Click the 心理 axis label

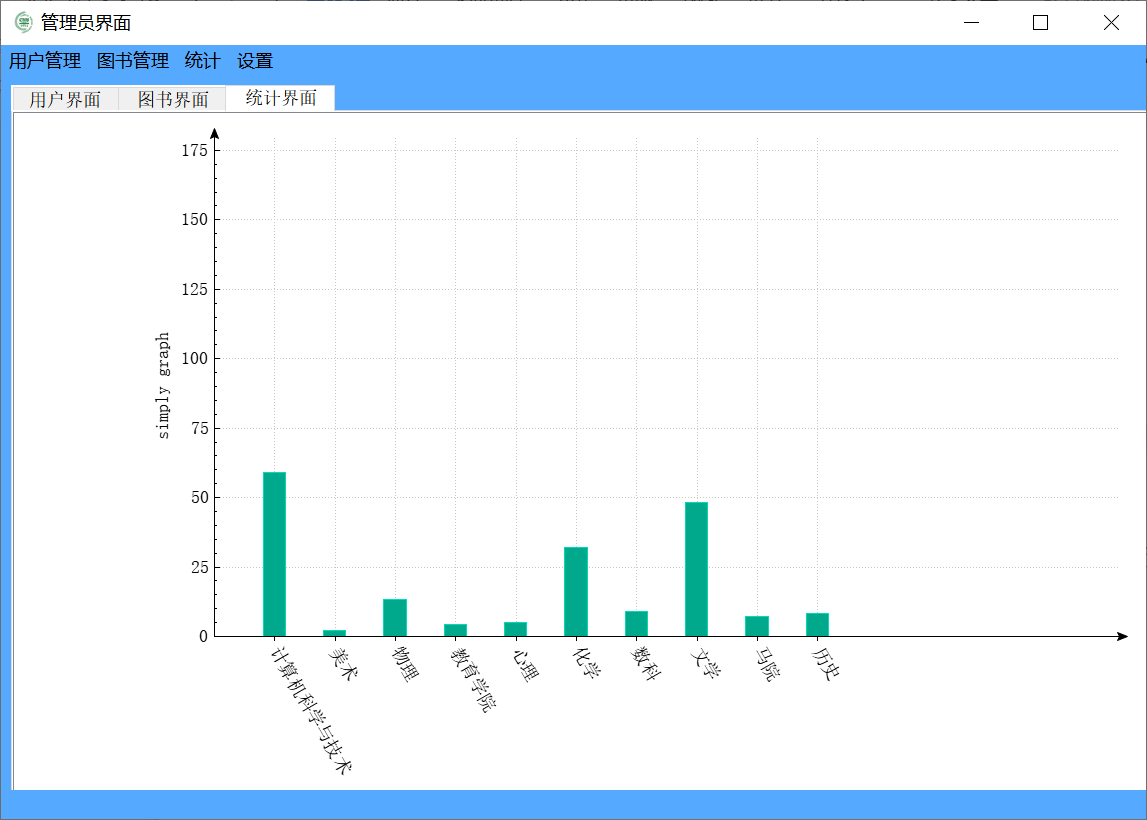[525, 664]
